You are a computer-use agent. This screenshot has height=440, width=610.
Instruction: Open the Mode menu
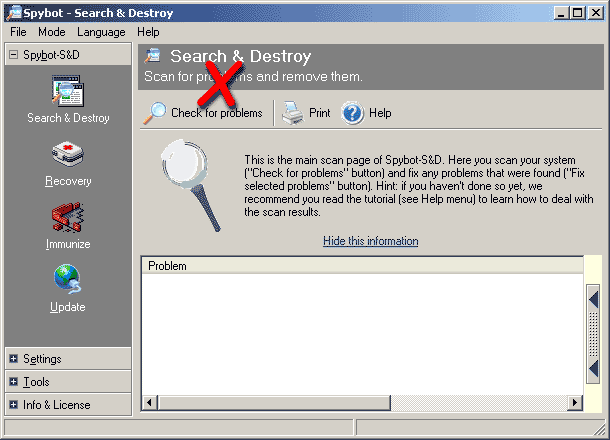tap(52, 32)
